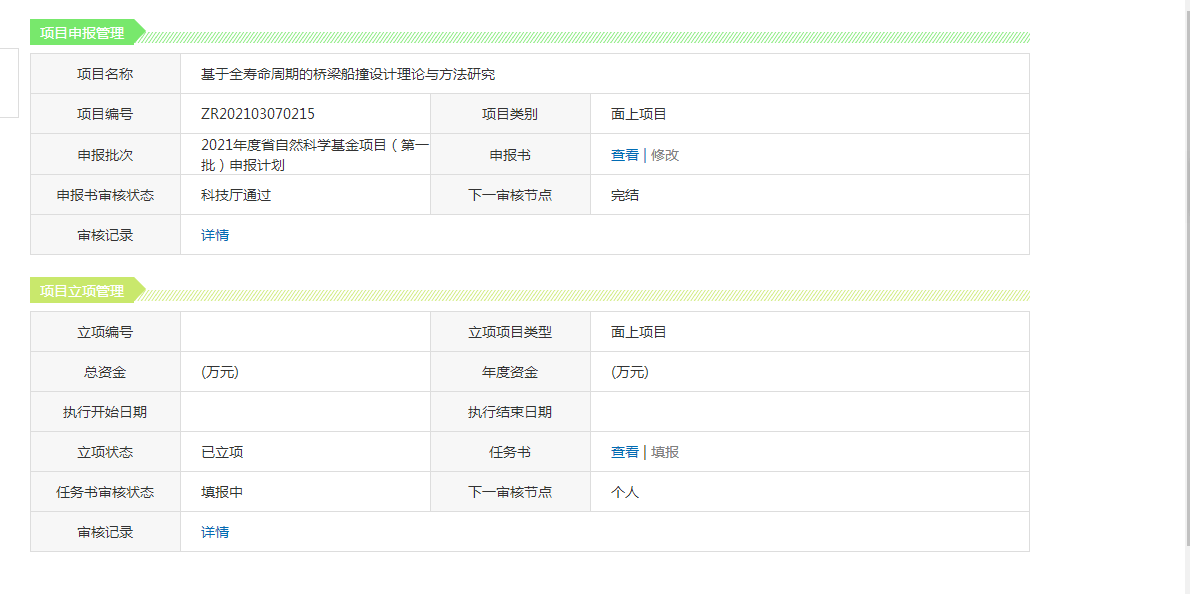The width and height of the screenshot is (1190, 594).
Task: Click the 申报批次 value 2021年度省自然科学基金项目
Action: click(315, 155)
